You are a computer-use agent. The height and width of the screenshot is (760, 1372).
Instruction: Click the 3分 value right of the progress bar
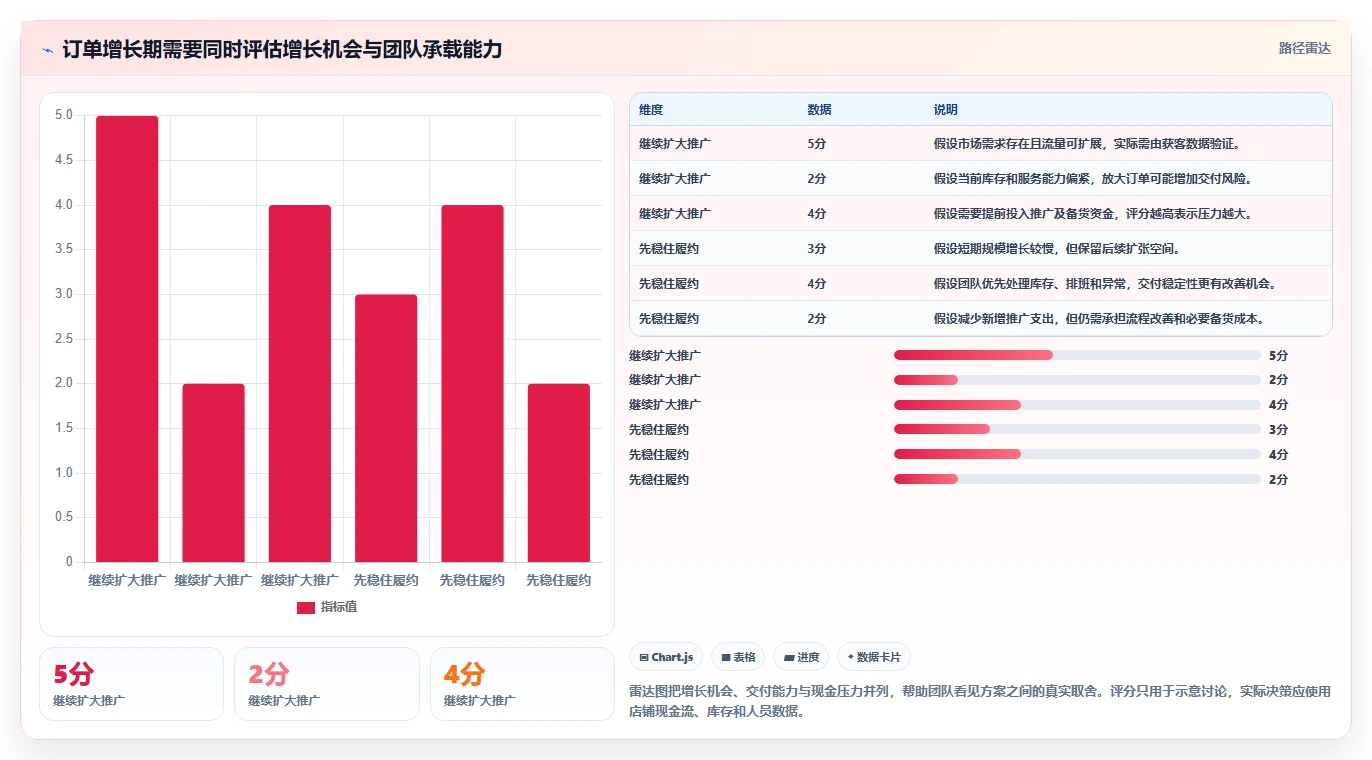pos(1278,430)
